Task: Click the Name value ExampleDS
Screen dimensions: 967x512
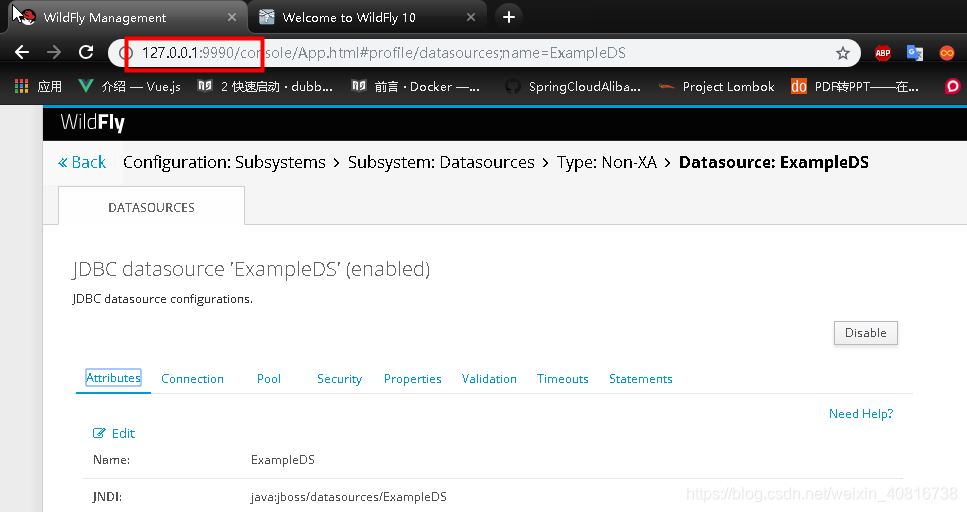Action: point(282,460)
